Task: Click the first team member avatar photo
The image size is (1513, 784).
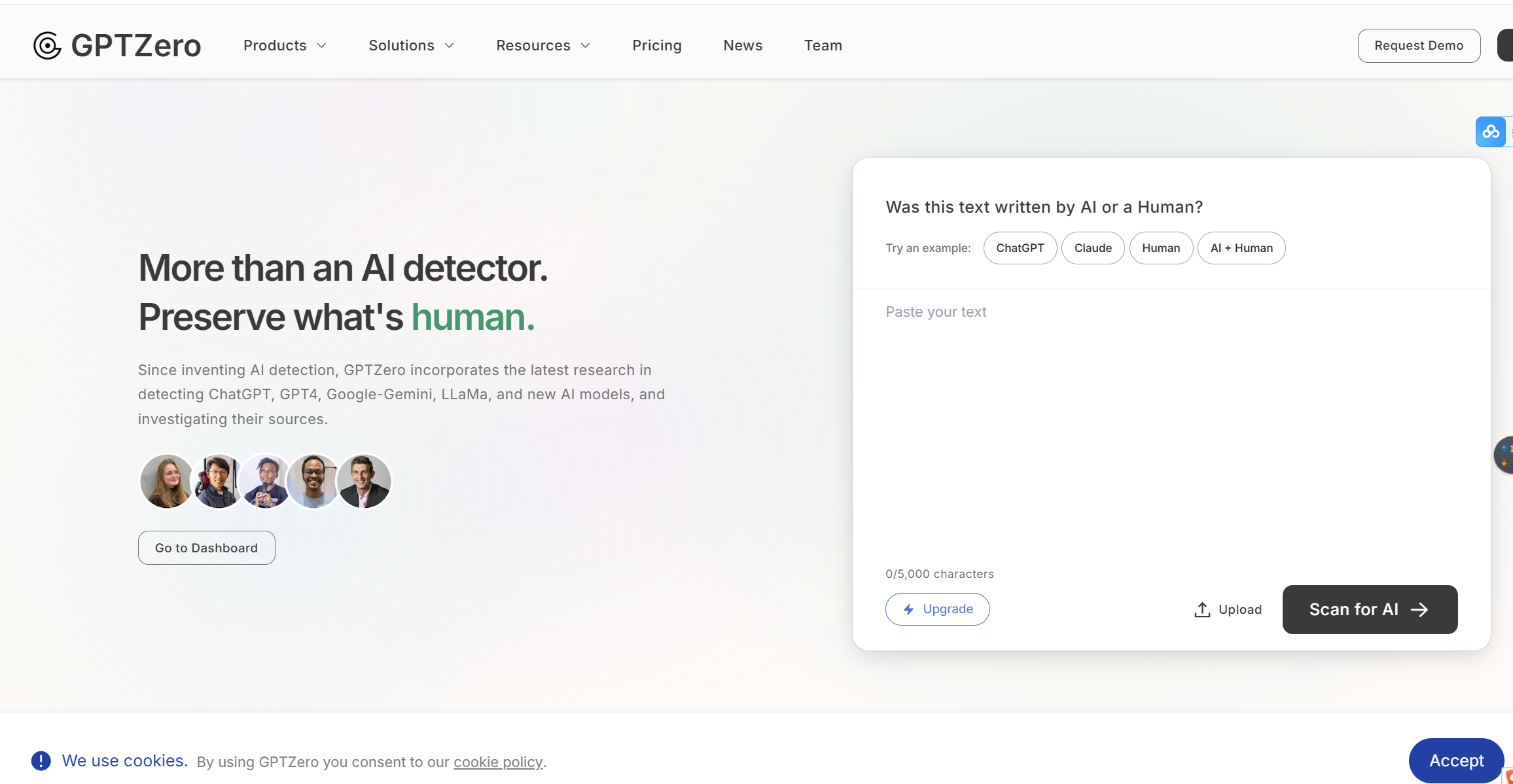Action: click(166, 481)
